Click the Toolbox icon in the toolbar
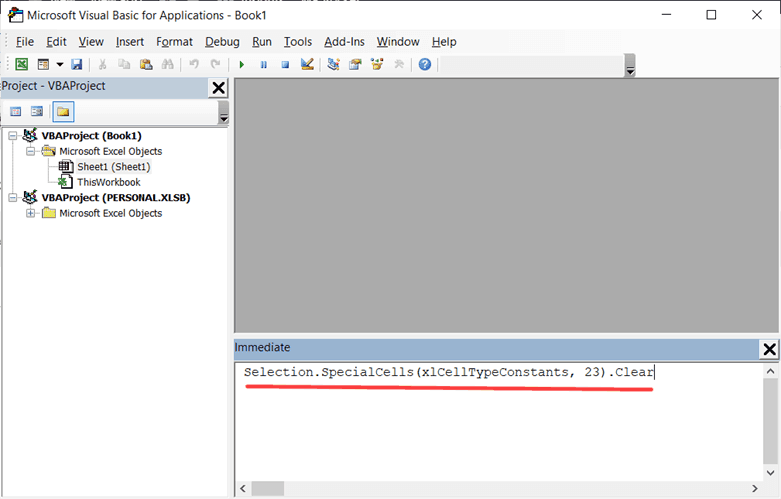This screenshot has width=781, height=499. [398, 64]
